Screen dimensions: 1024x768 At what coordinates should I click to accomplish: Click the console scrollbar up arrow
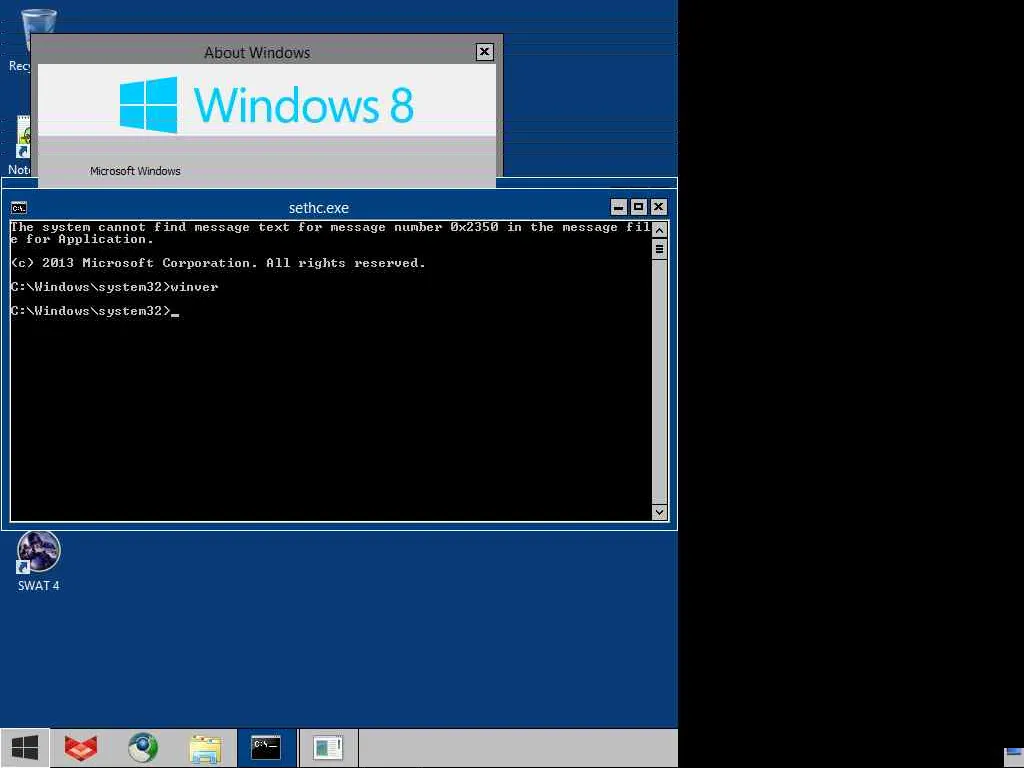pyautogui.click(x=660, y=230)
